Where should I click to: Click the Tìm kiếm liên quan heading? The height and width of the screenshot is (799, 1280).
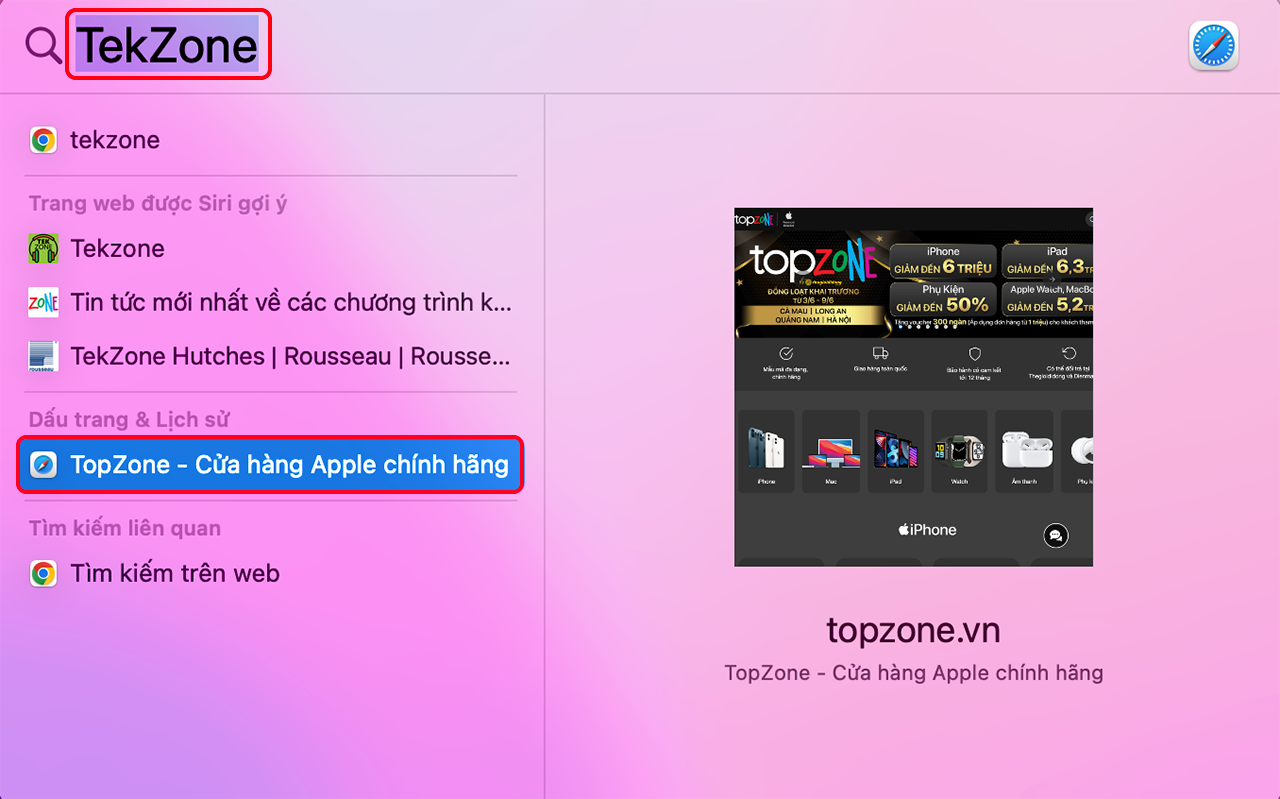[x=125, y=528]
